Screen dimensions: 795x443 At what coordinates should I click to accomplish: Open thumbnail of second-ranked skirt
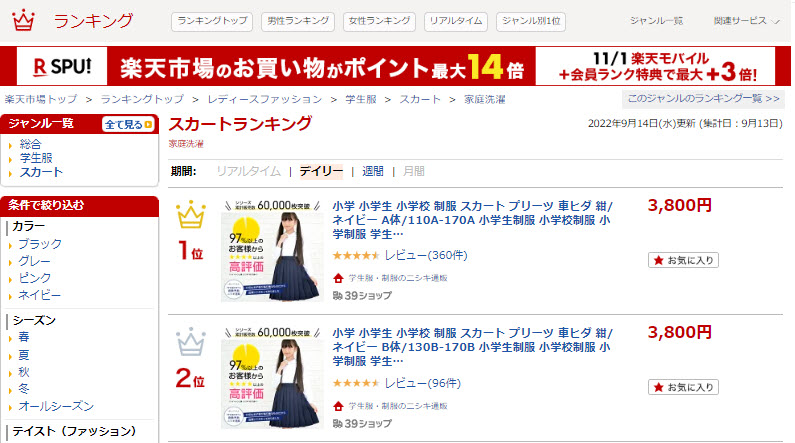[x=272, y=378]
